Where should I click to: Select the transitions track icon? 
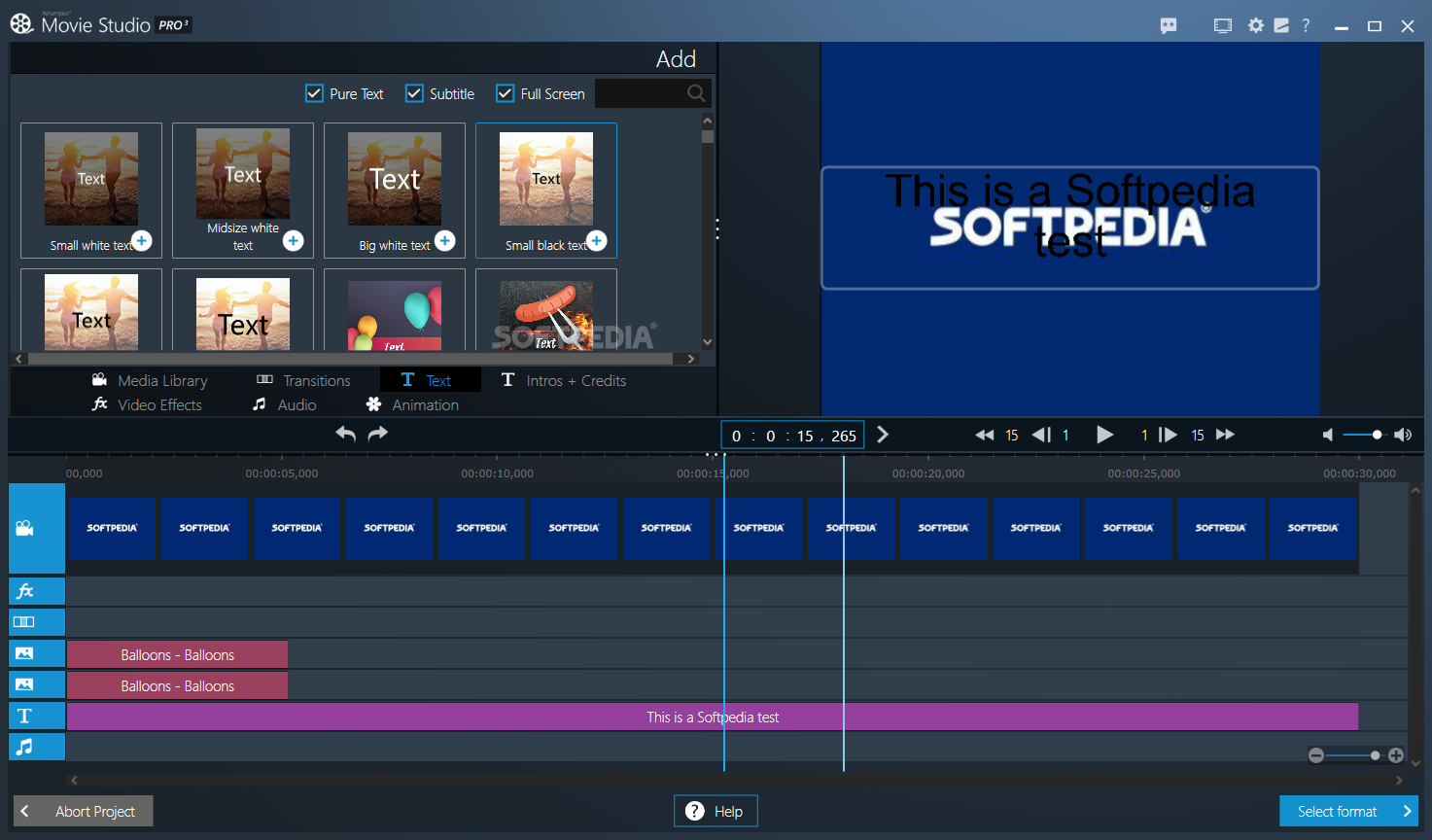click(x=37, y=622)
